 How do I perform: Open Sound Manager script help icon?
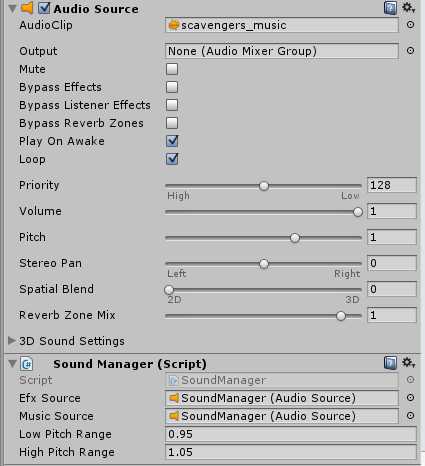[390, 363]
